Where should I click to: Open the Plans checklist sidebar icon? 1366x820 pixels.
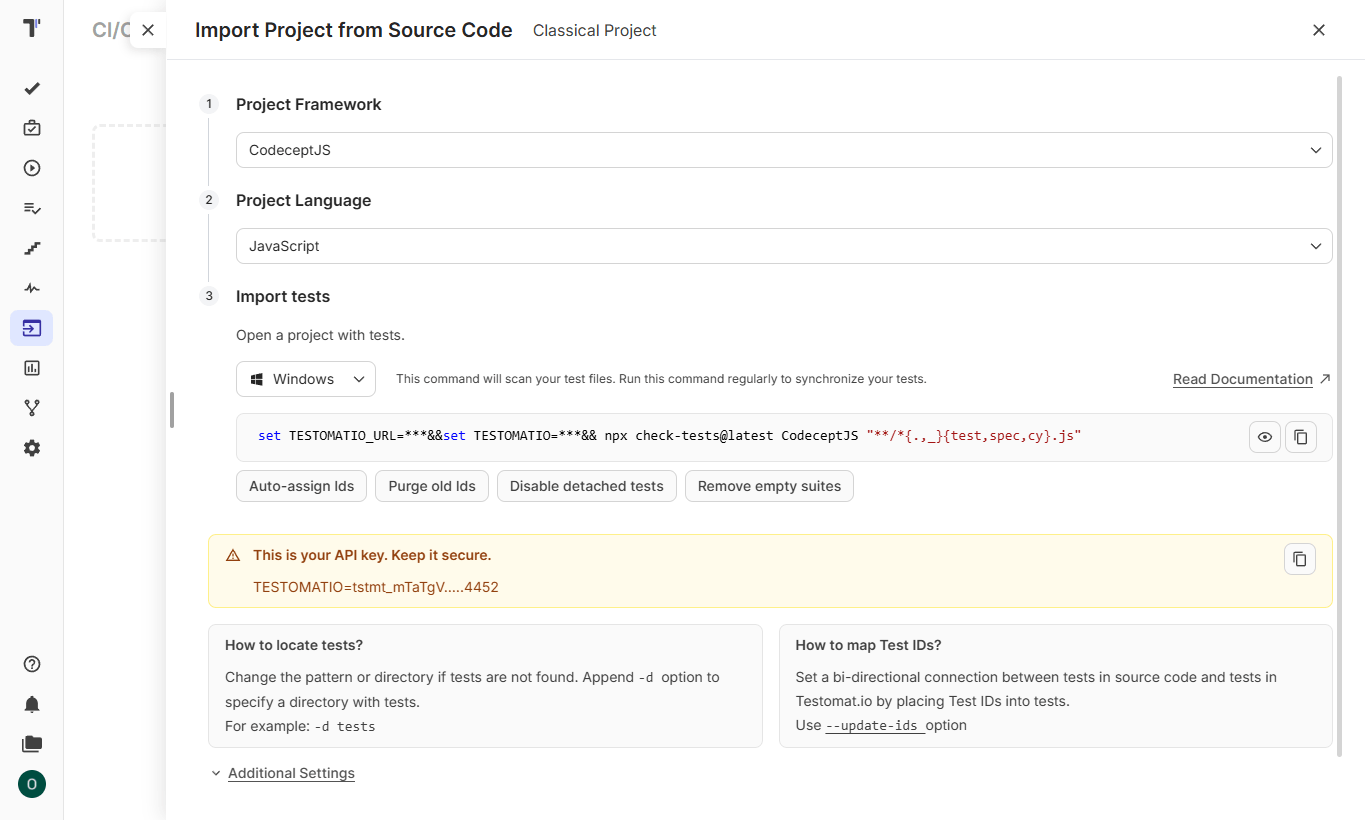coord(32,208)
